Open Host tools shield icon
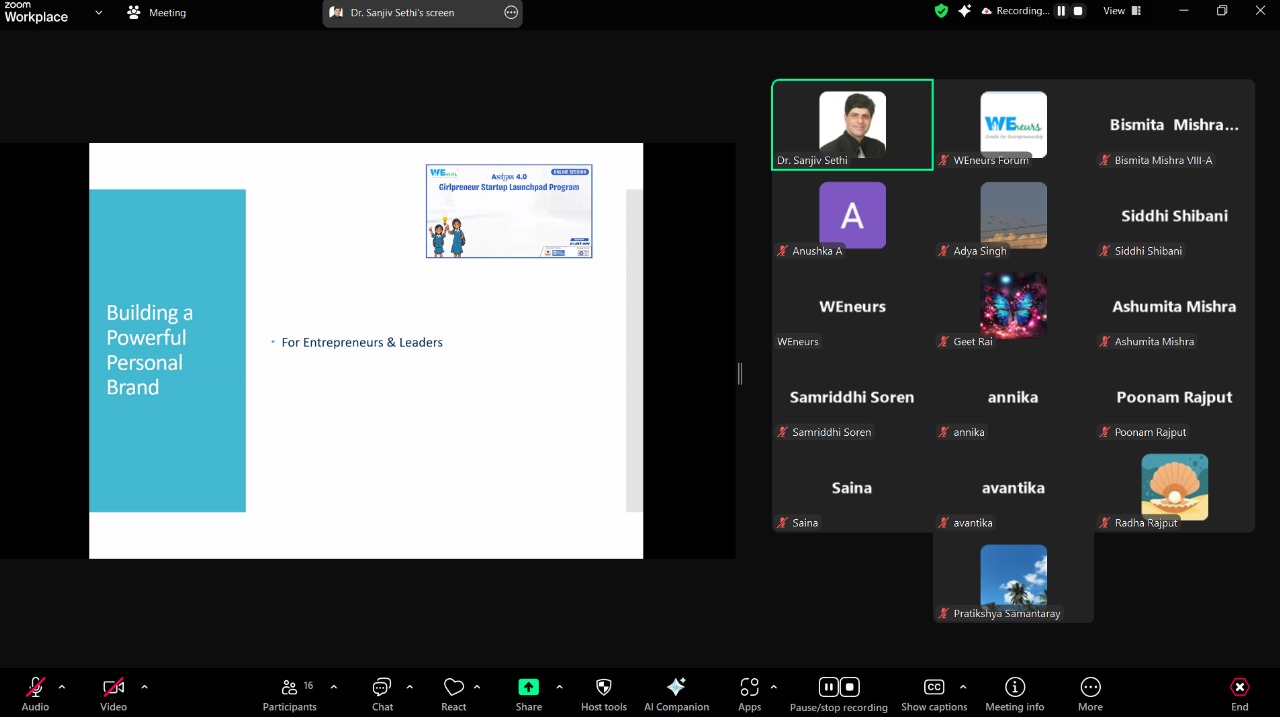 (603, 688)
